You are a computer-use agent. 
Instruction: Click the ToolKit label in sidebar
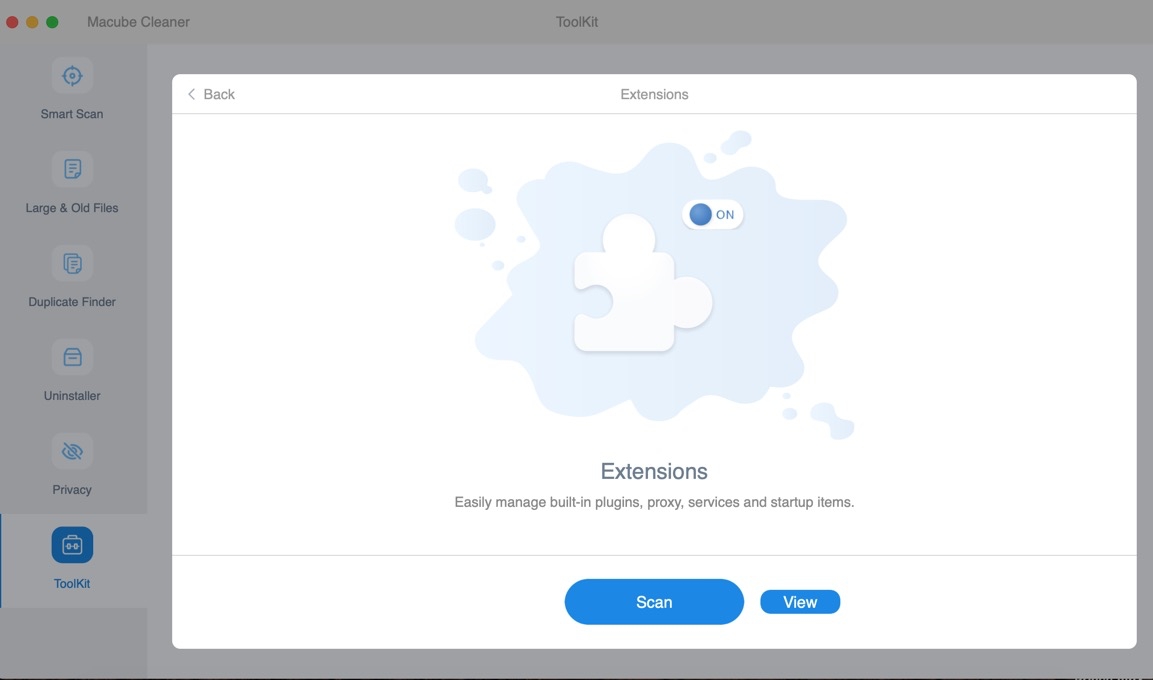(72, 584)
